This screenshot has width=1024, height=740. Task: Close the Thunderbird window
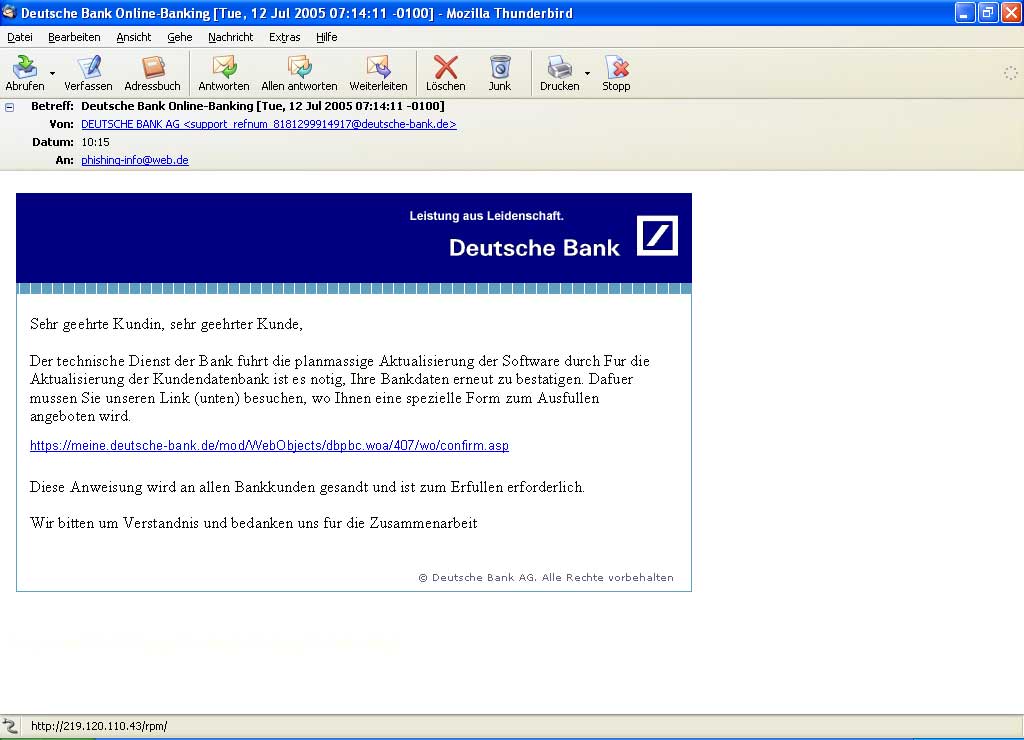tap(1011, 13)
